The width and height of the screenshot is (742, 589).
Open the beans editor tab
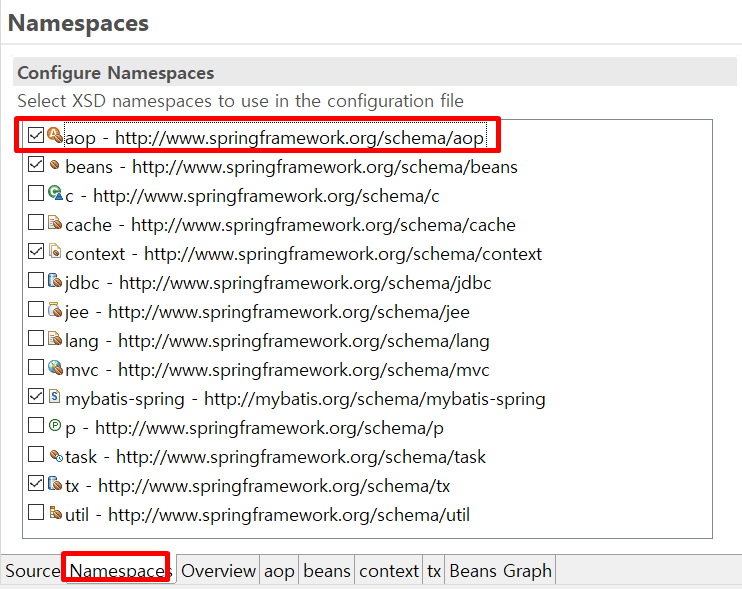point(327,571)
